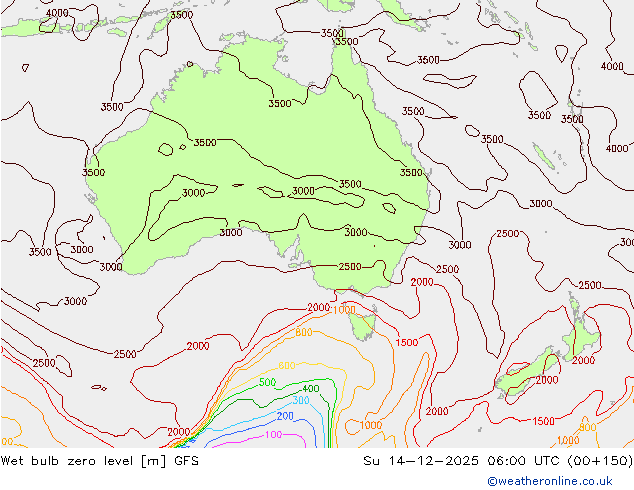
Task: Select the 'Su 14-12-2025 06:00 UTC (00+150)' timestamp
Action: (498, 461)
